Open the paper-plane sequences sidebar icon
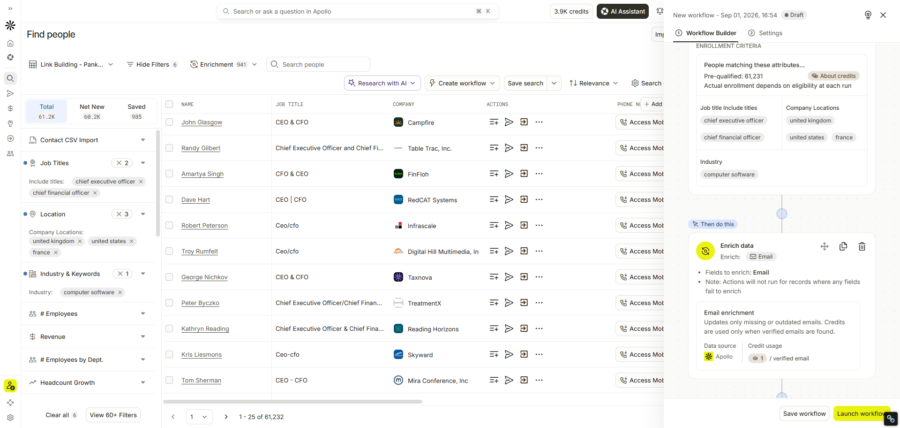The width and height of the screenshot is (900, 428). coord(10,94)
